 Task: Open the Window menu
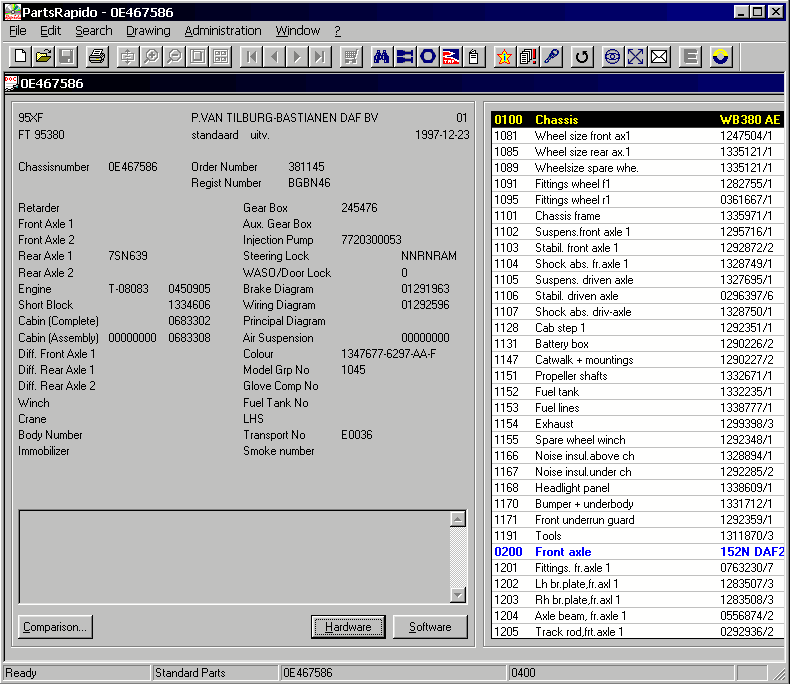297,31
